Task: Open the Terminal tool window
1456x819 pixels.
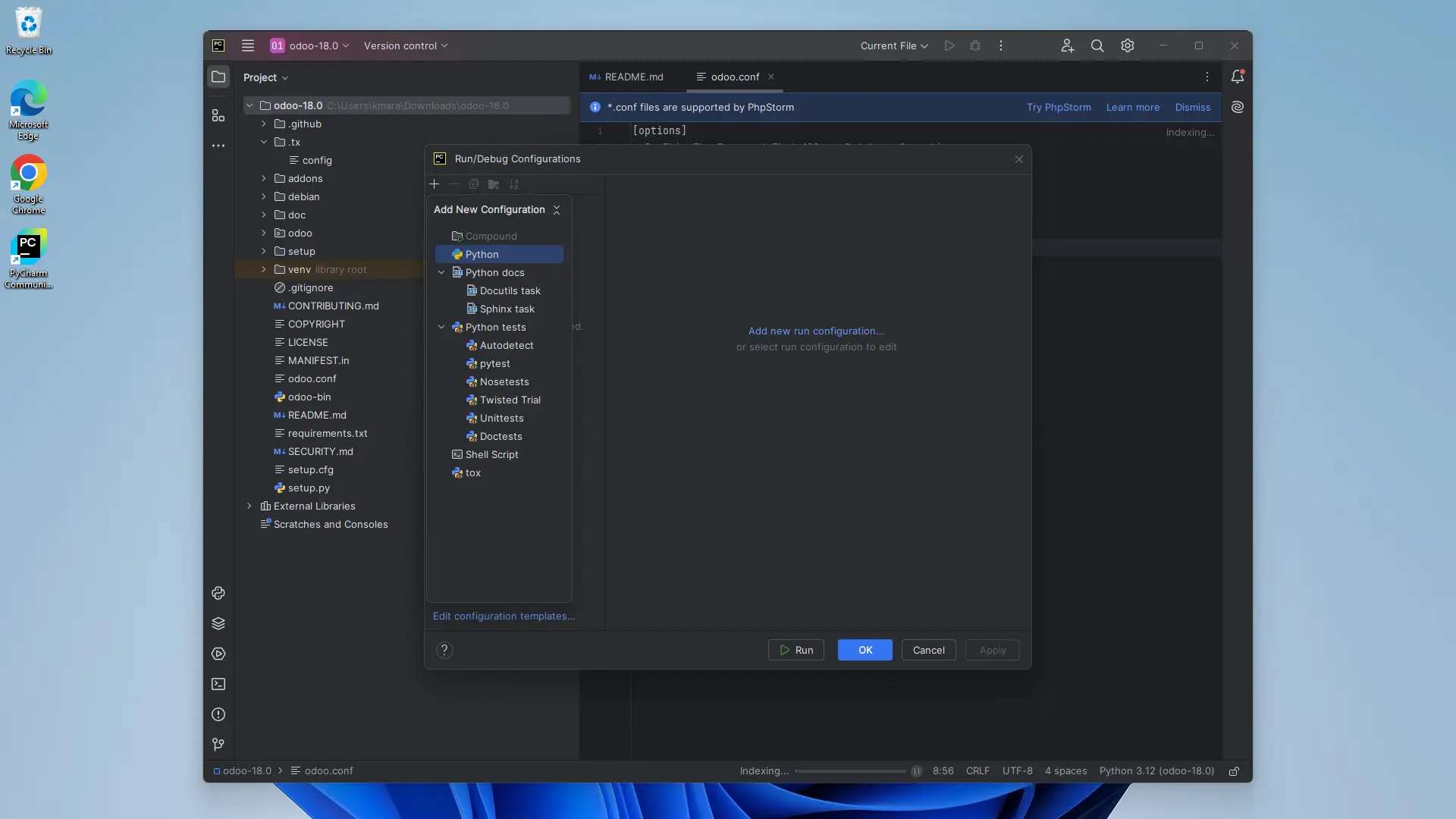Action: (218, 684)
